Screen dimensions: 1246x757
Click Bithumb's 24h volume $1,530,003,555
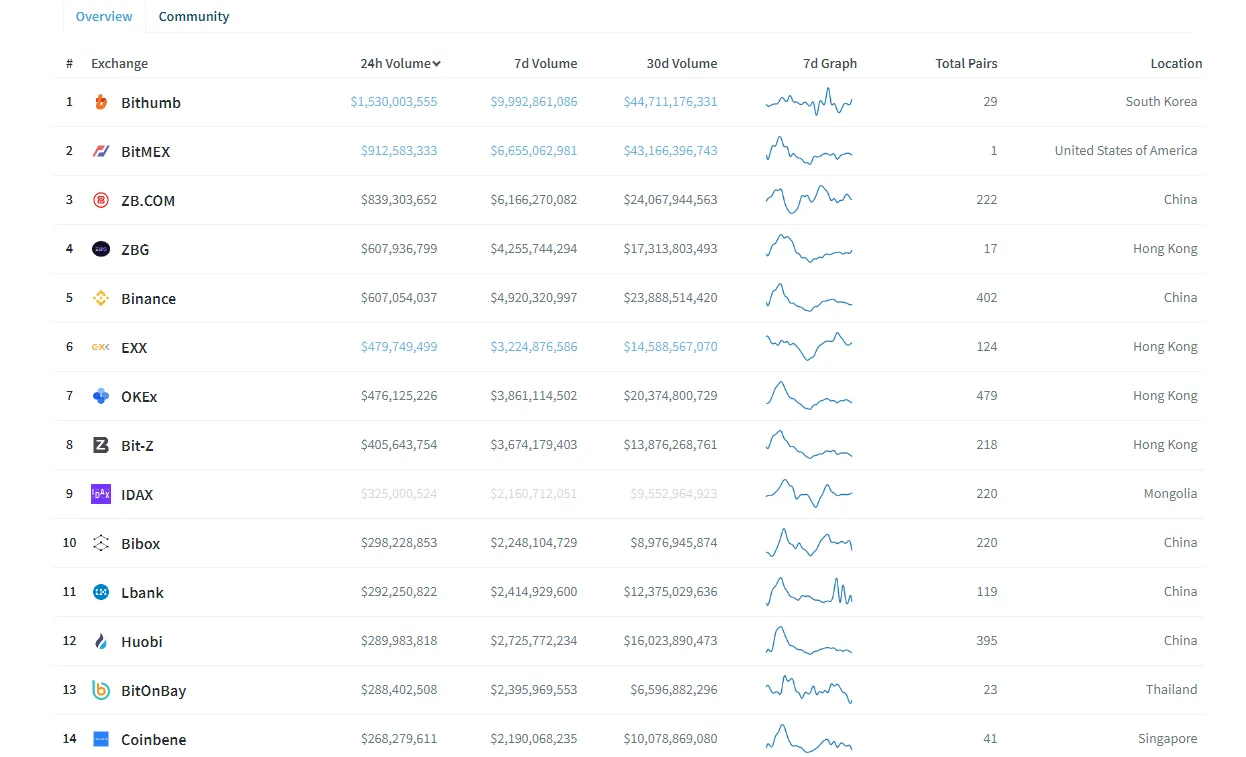pos(394,101)
